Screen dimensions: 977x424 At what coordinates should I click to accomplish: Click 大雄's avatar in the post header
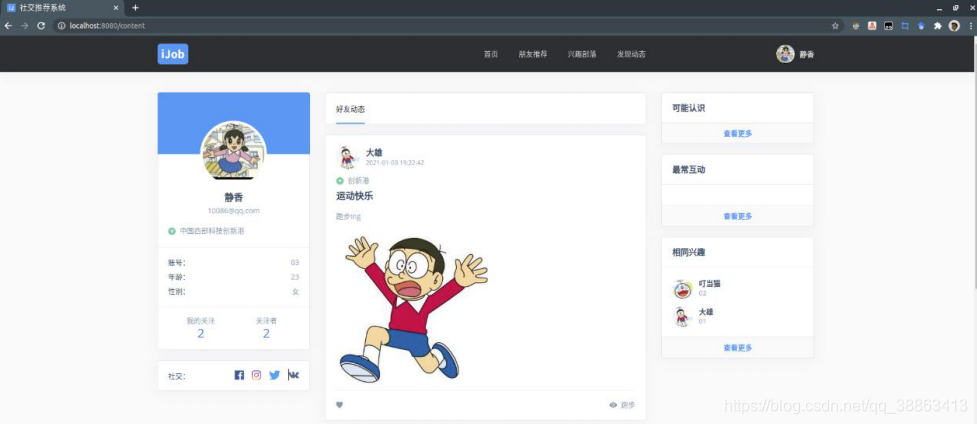pyautogui.click(x=348, y=157)
